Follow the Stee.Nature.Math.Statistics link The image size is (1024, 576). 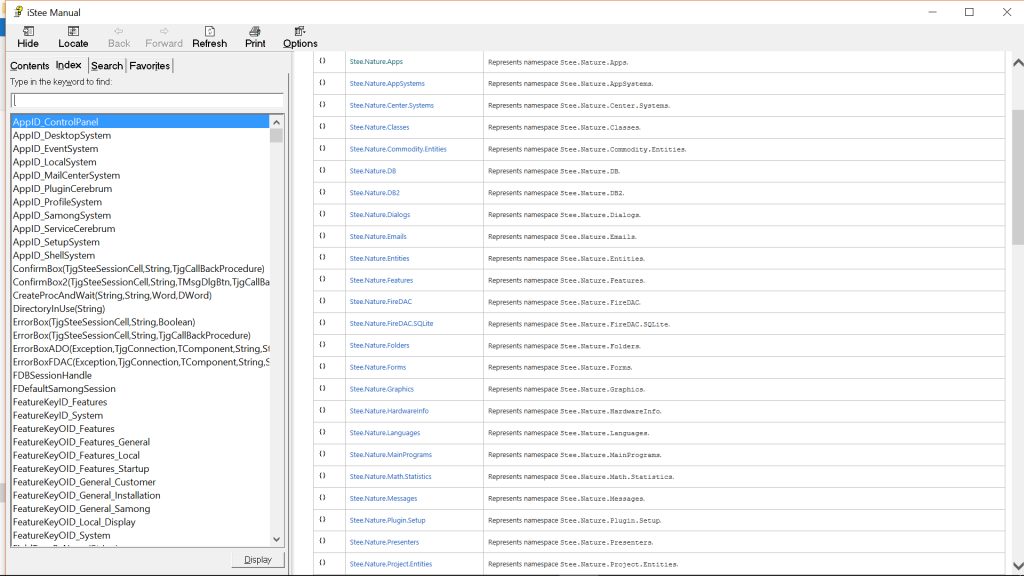coord(390,477)
